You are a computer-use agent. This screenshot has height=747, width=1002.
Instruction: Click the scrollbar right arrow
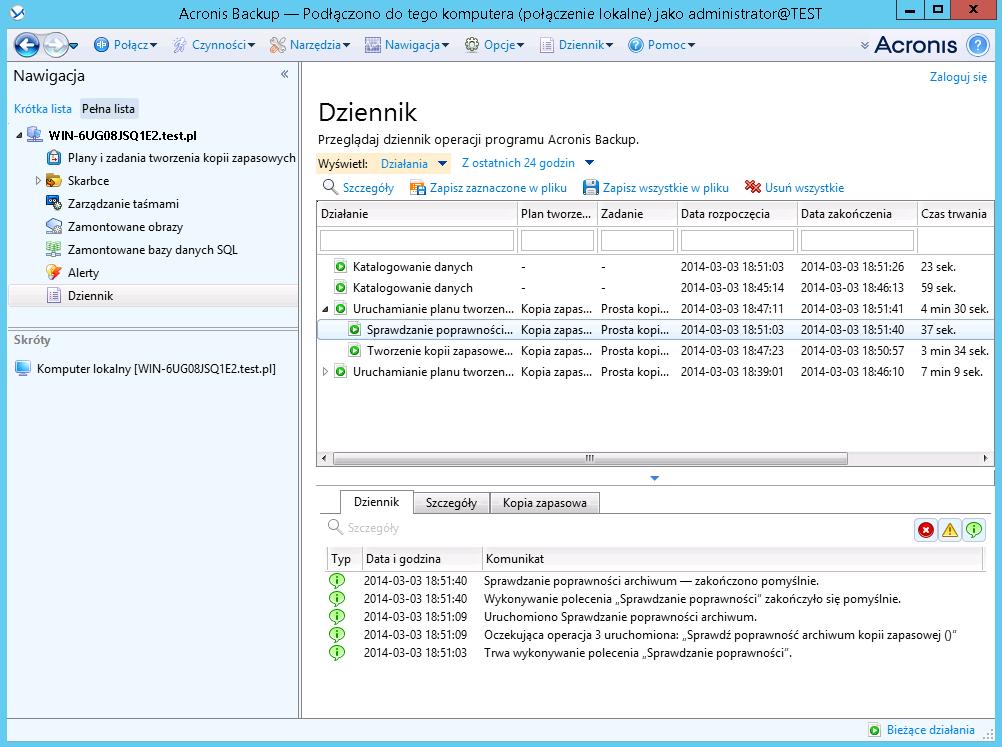985,458
